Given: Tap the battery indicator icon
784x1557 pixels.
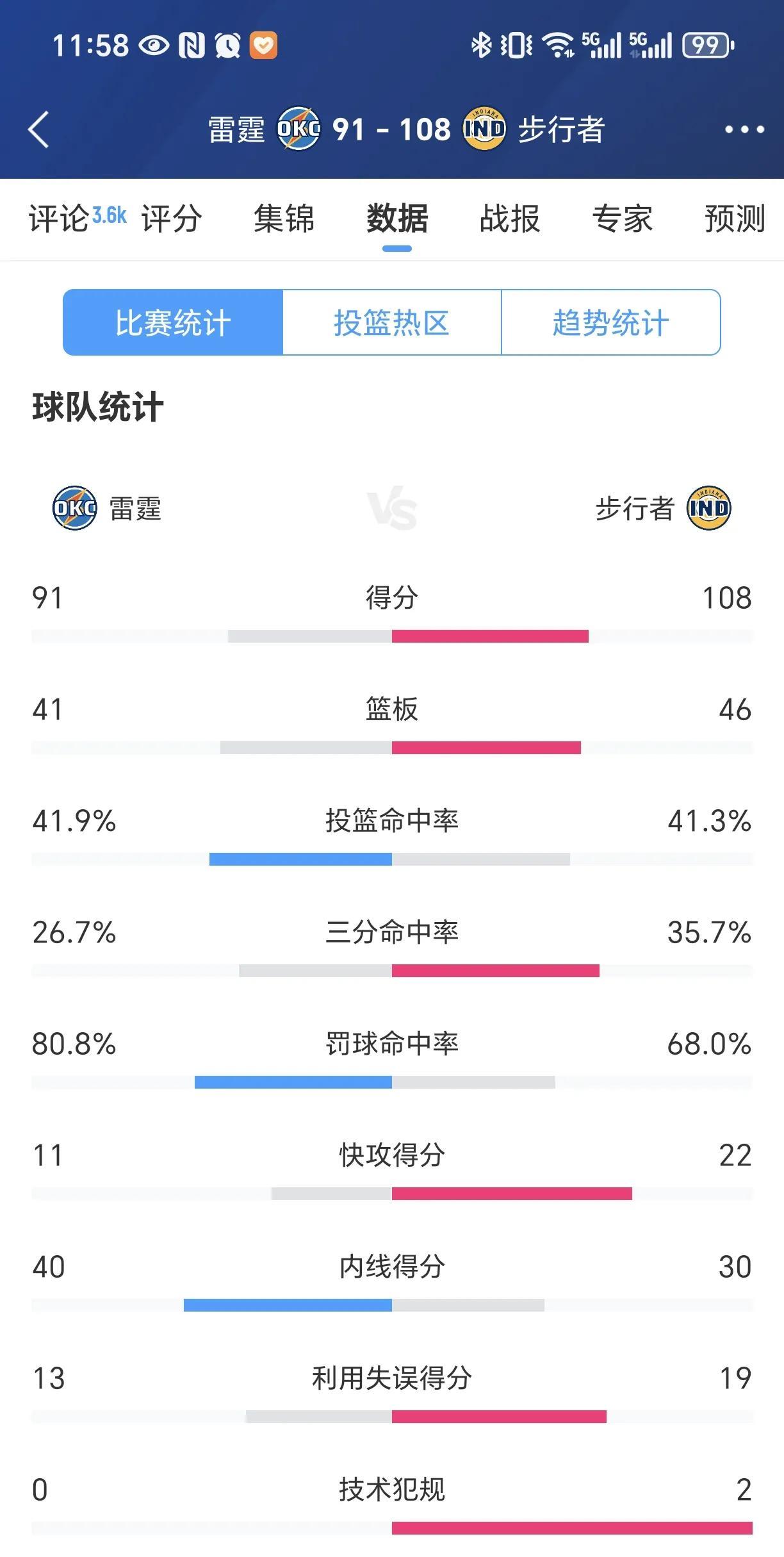Looking at the screenshot, I should pos(708,45).
